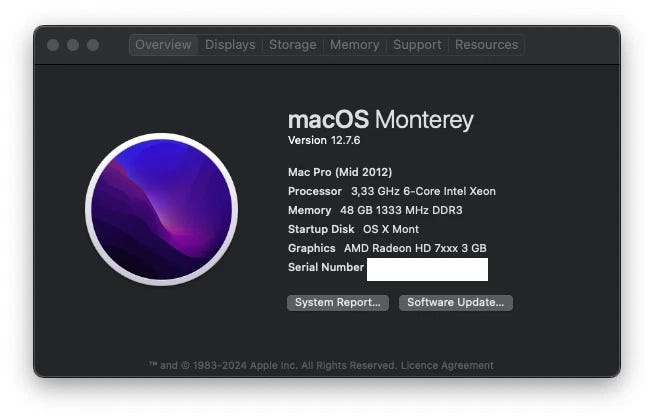Minimize the About This Mac window

point(73,45)
